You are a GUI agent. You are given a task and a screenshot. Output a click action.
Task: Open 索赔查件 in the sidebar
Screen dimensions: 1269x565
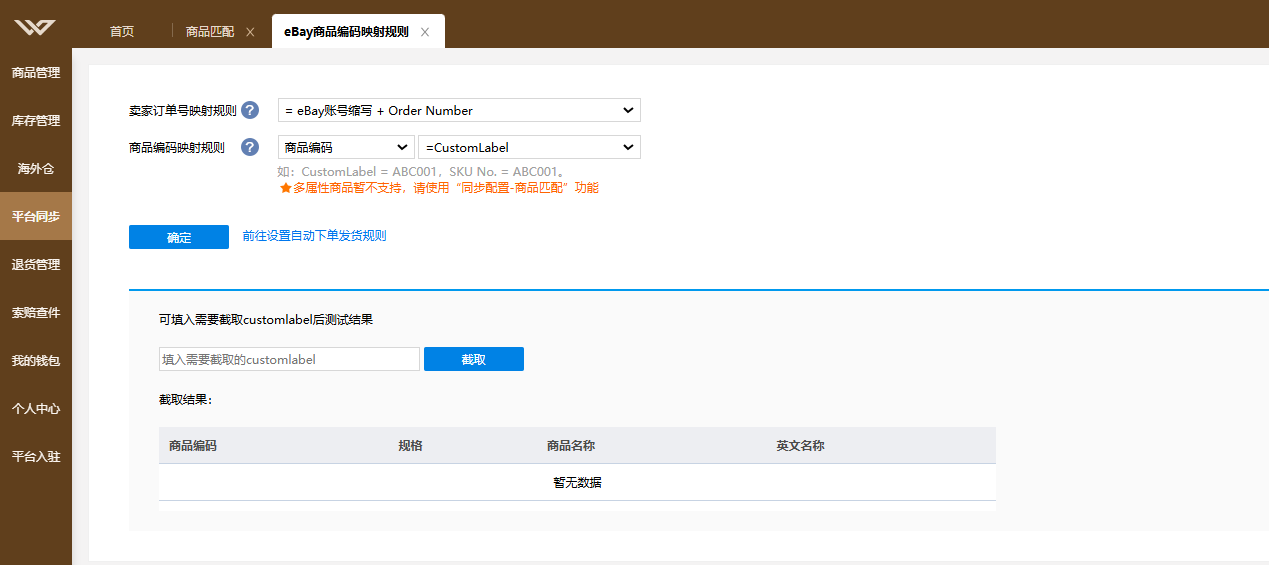(36, 312)
